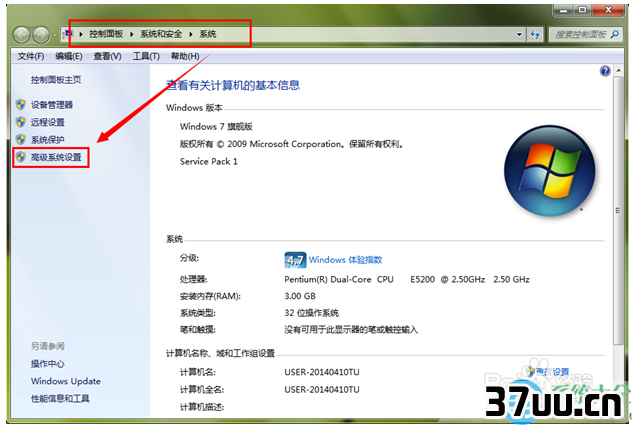This screenshot has height=427, width=634.
Task: Click the 32 位操作系统 value
Action: (x=311, y=313)
